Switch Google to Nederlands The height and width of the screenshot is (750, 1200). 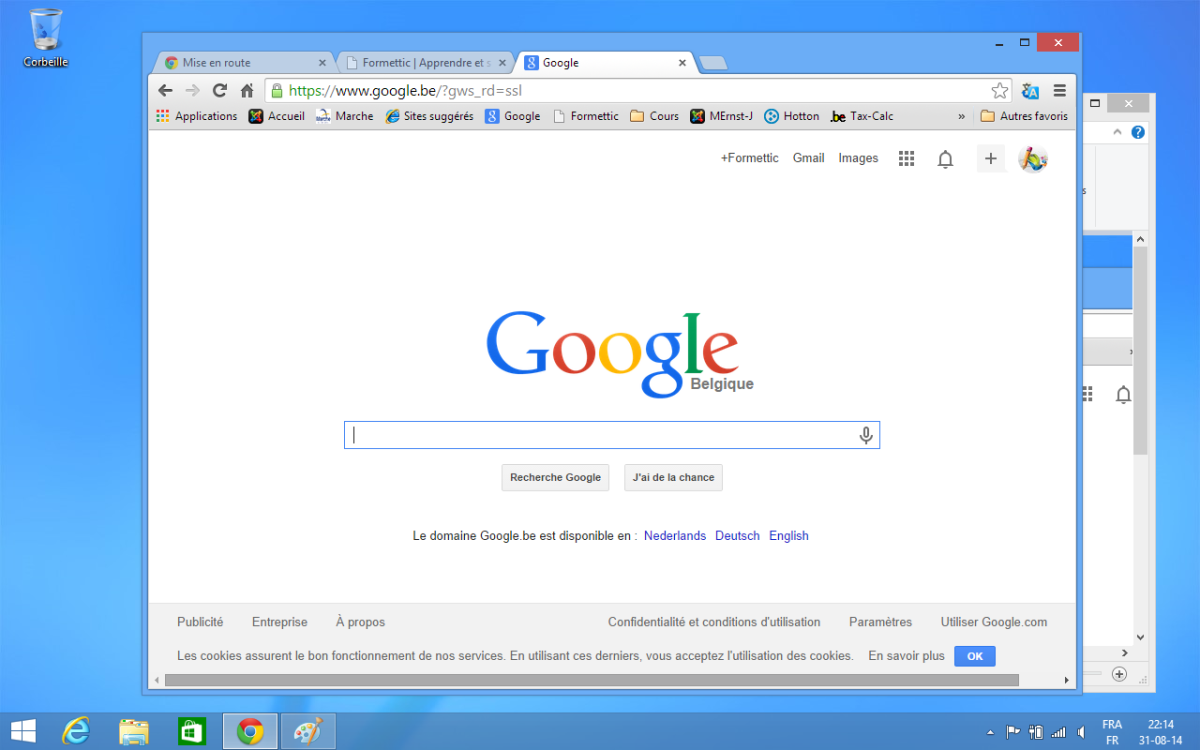point(675,536)
